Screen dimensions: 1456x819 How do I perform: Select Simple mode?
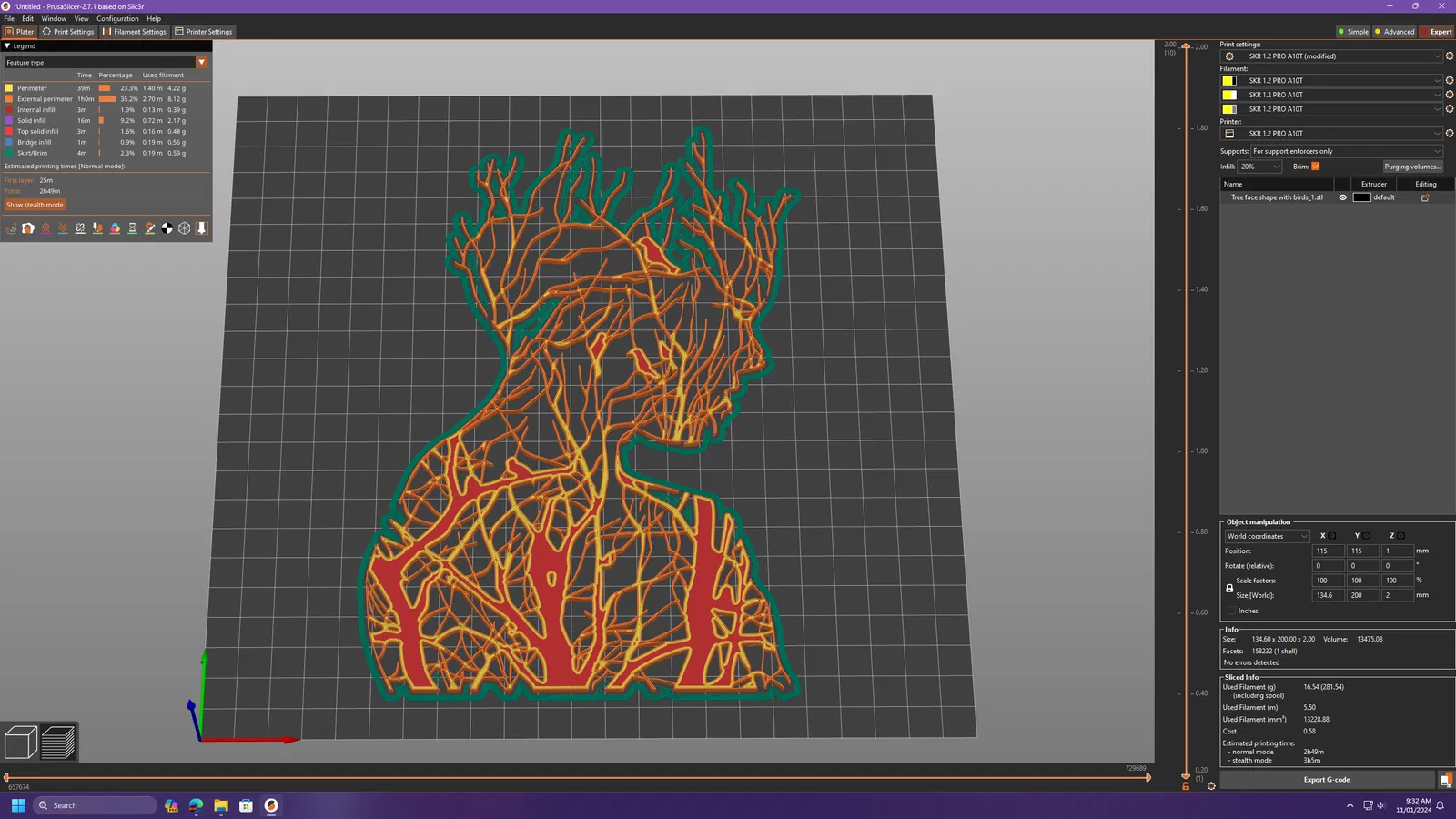tap(1353, 32)
